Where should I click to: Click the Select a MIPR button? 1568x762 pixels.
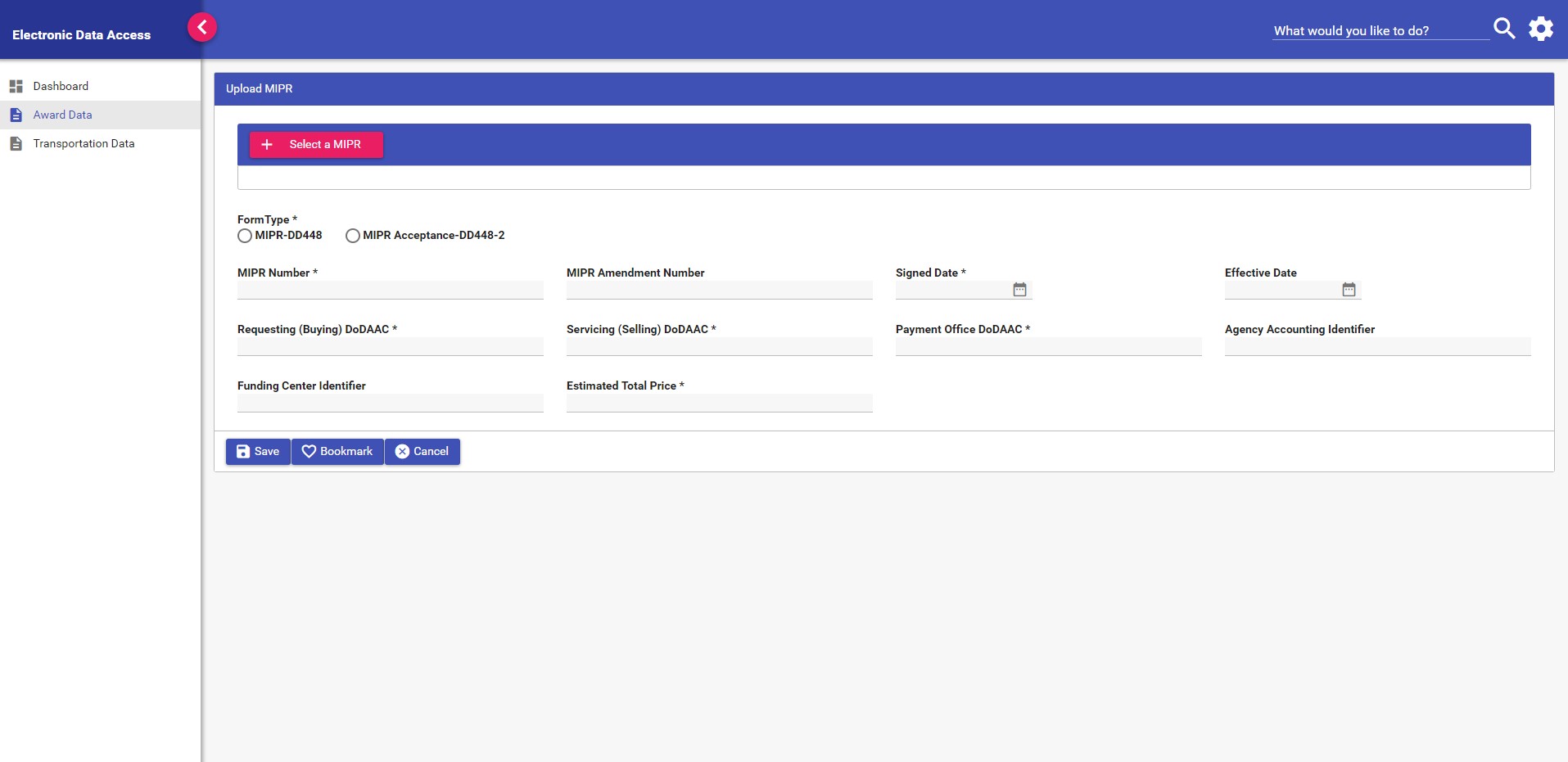tap(315, 144)
